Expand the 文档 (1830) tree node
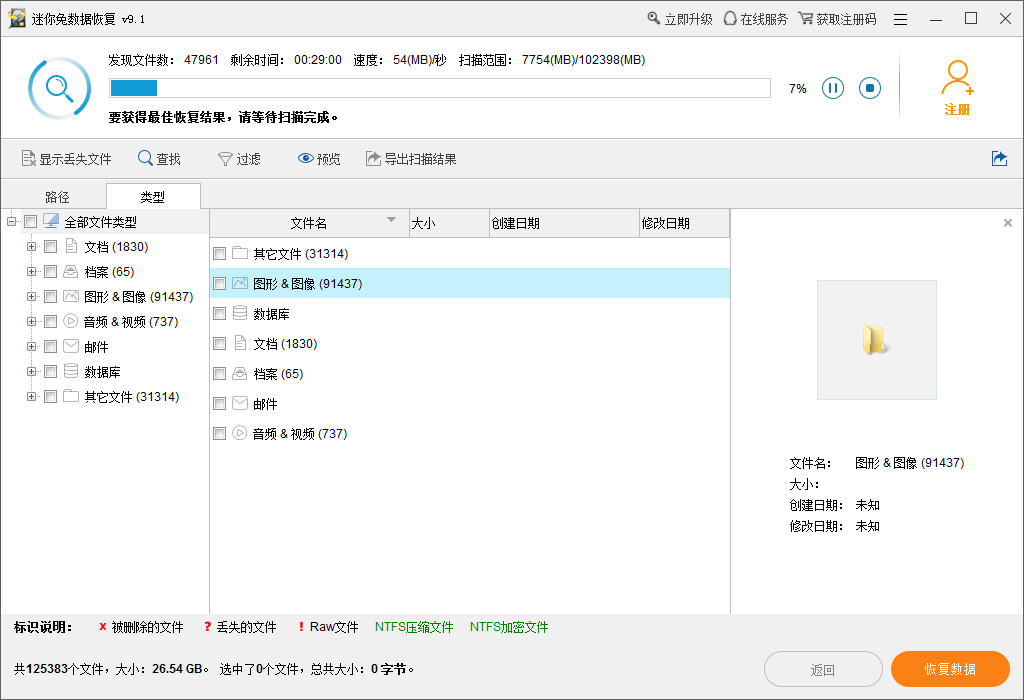The image size is (1024, 700). point(31,246)
